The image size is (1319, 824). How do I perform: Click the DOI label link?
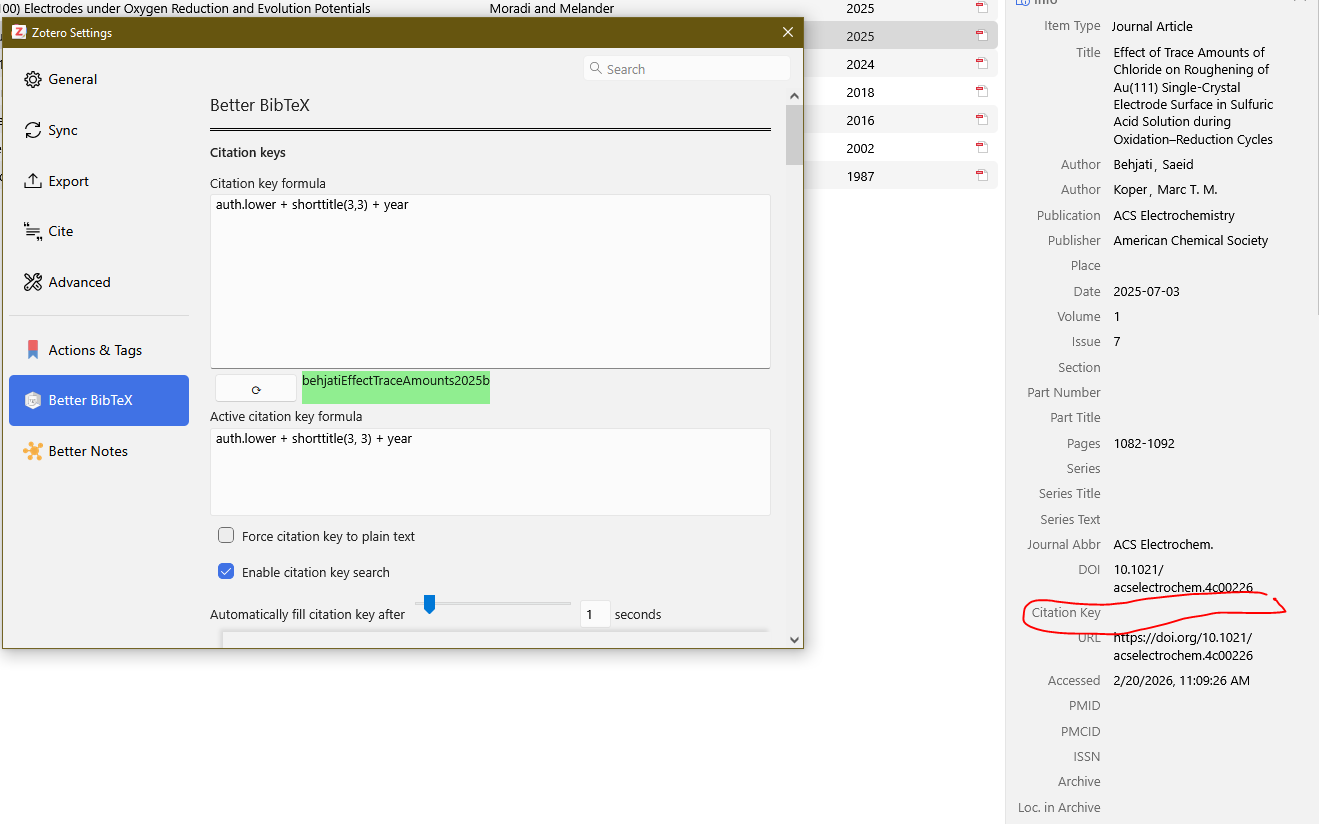[x=1088, y=569]
